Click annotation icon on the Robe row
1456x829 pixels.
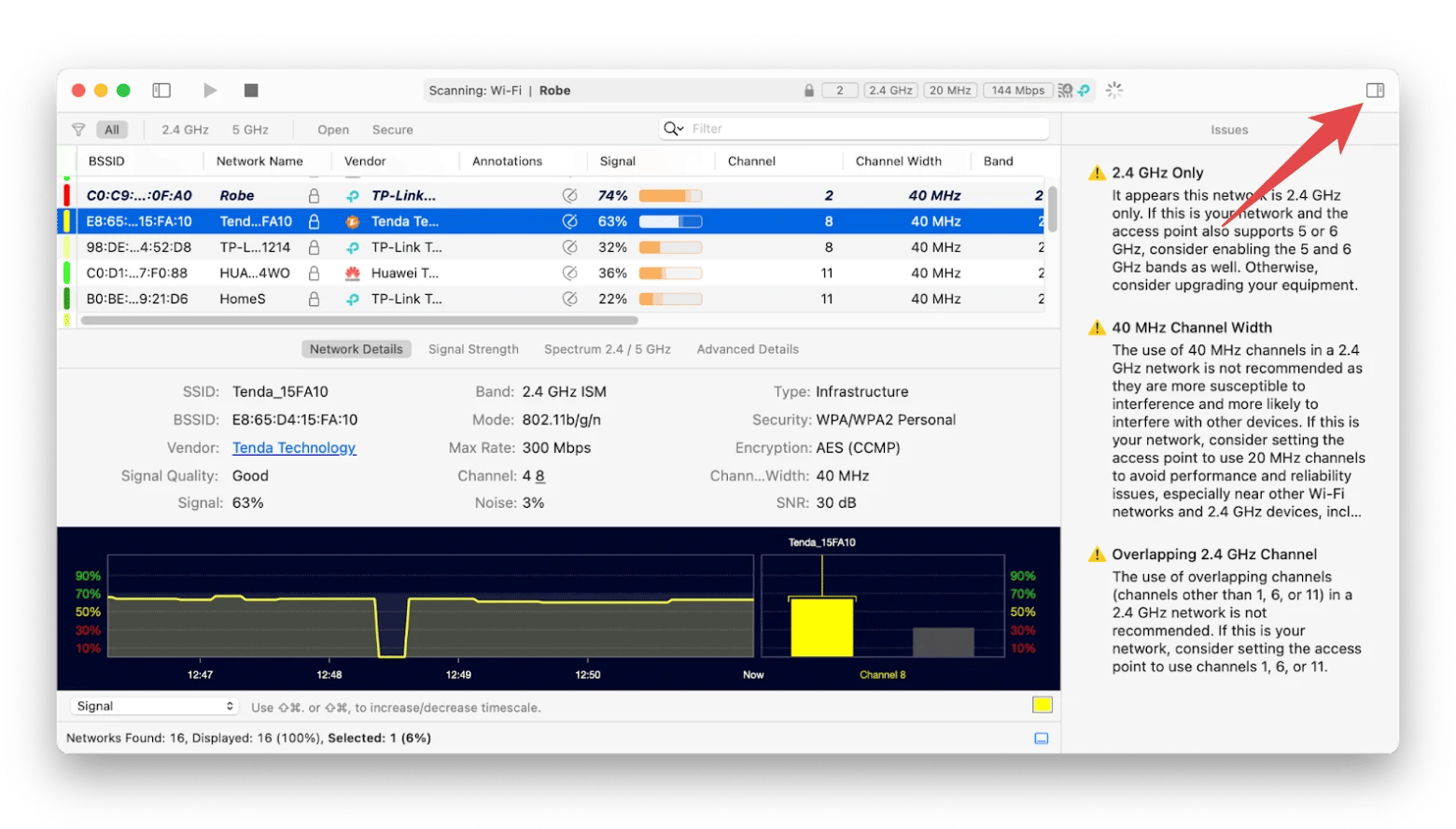point(569,195)
